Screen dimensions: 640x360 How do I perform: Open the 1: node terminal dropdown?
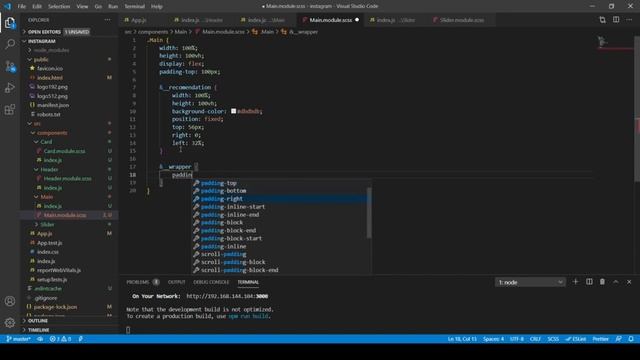530,282
